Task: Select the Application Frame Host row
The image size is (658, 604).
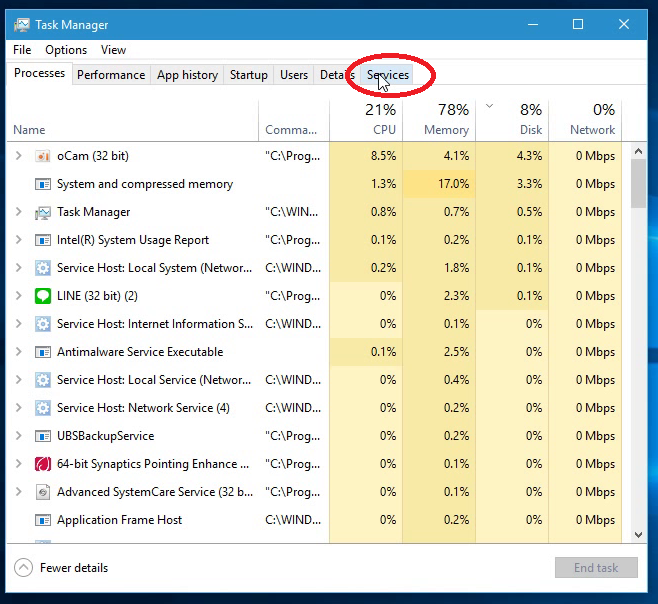Action: [x=314, y=520]
